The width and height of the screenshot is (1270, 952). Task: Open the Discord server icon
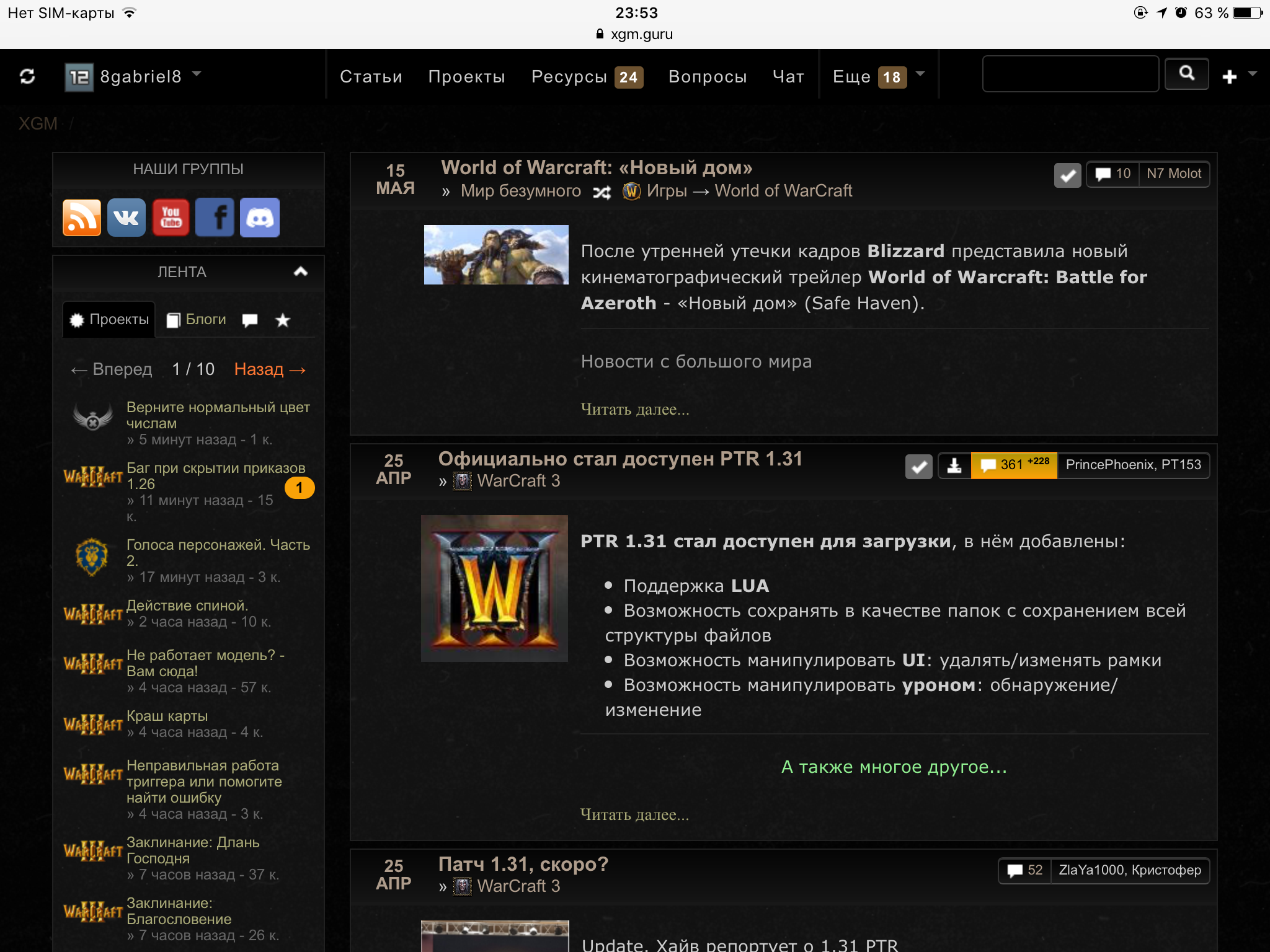click(x=260, y=218)
